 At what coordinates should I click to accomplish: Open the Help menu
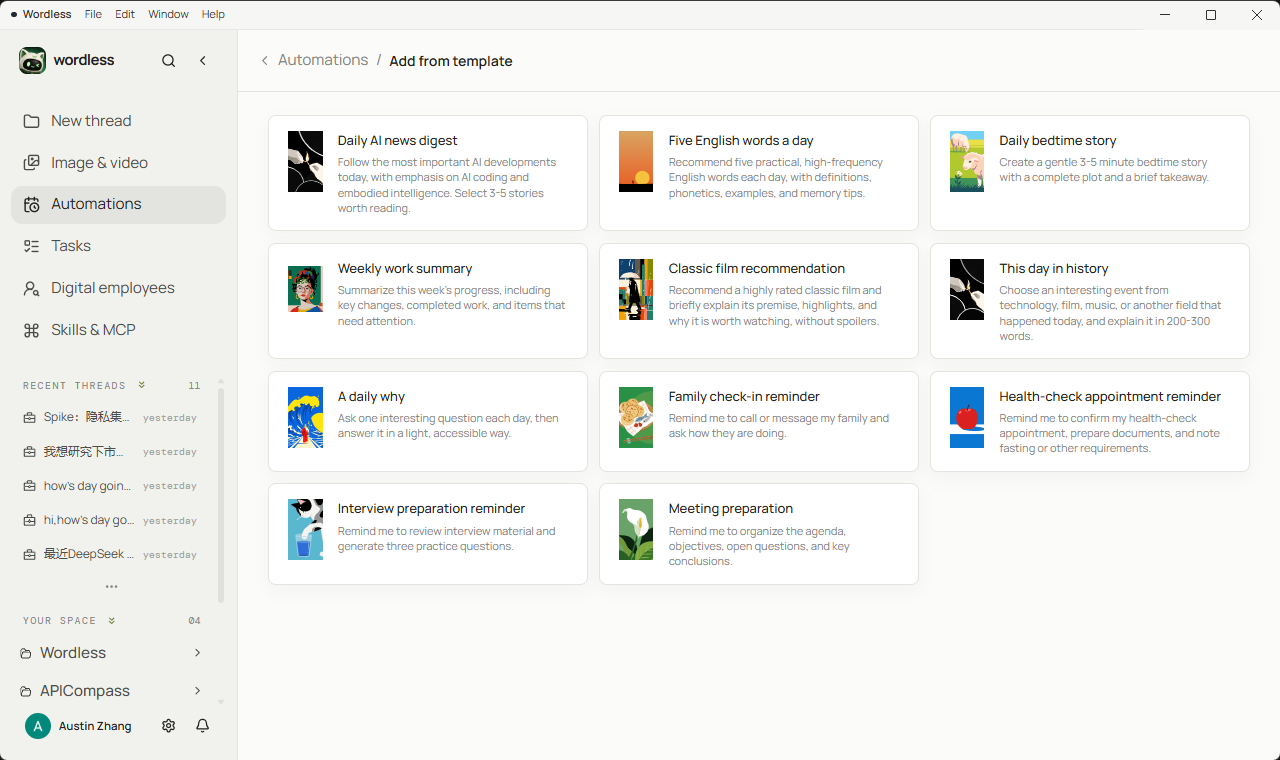pyautogui.click(x=213, y=15)
